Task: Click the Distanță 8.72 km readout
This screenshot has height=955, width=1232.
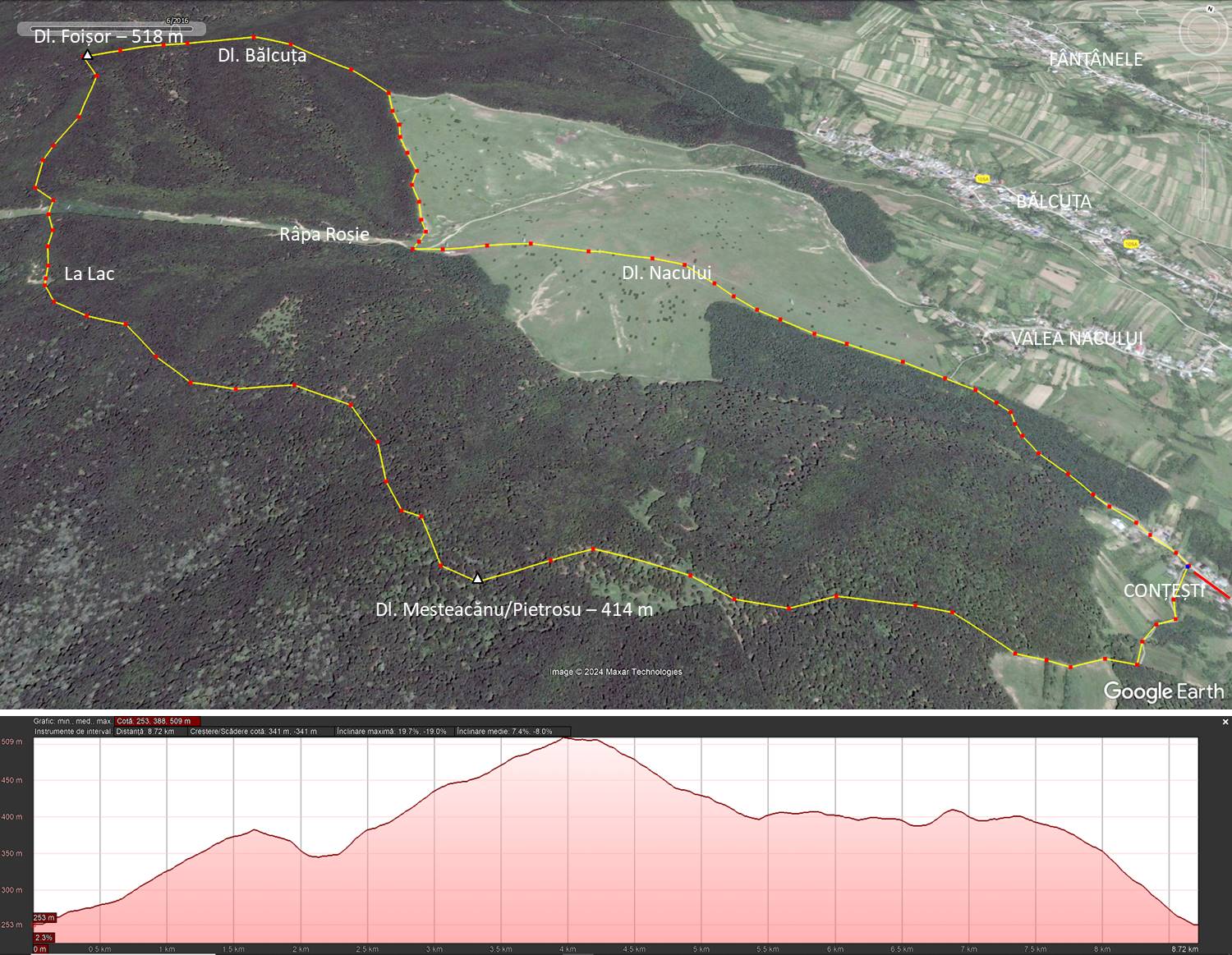Action: click(x=149, y=731)
